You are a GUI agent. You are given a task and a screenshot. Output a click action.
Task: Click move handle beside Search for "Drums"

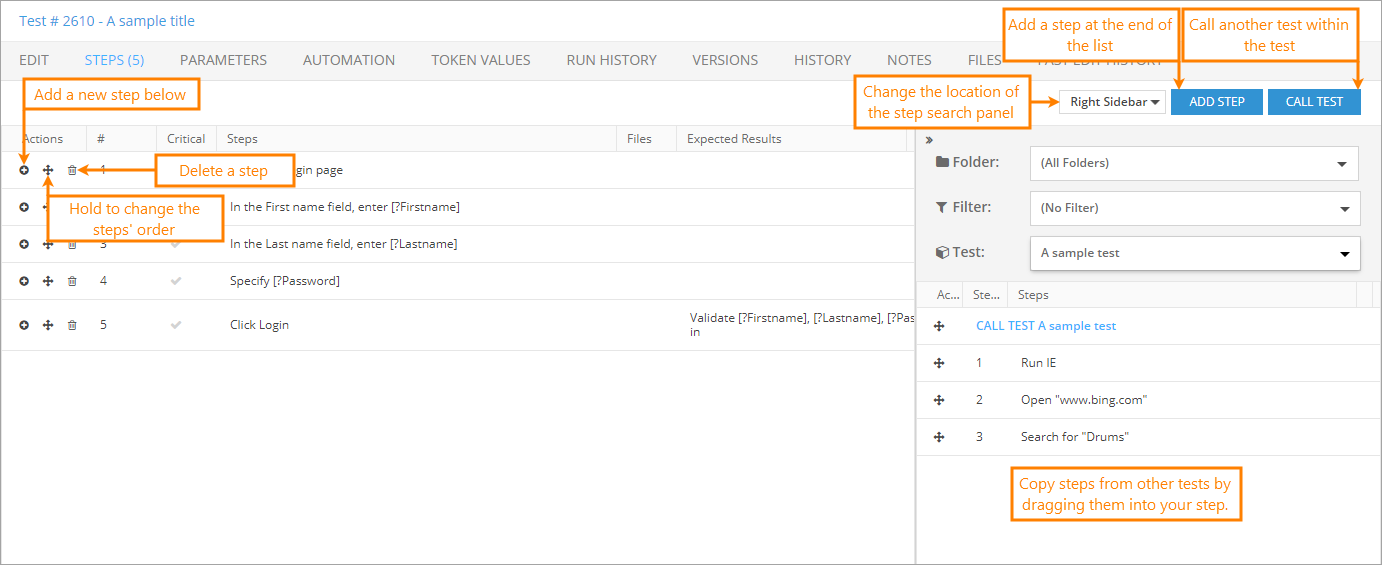(x=939, y=437)
